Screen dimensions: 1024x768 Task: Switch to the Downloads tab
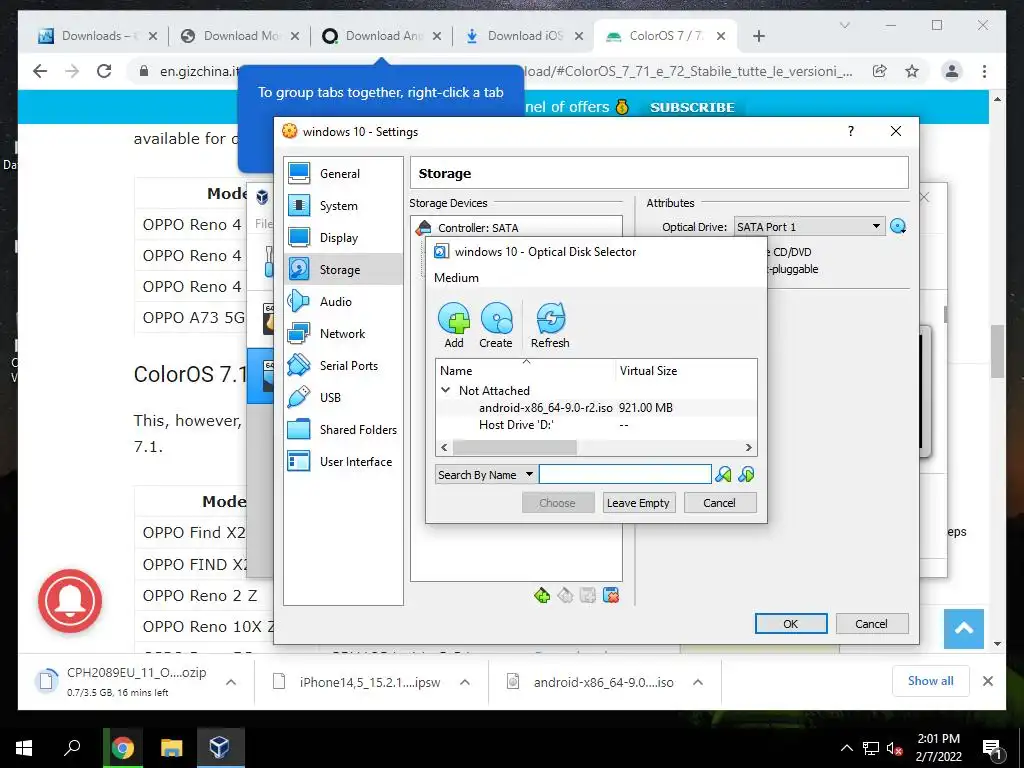pyautogui.click(x=97, y=36)
